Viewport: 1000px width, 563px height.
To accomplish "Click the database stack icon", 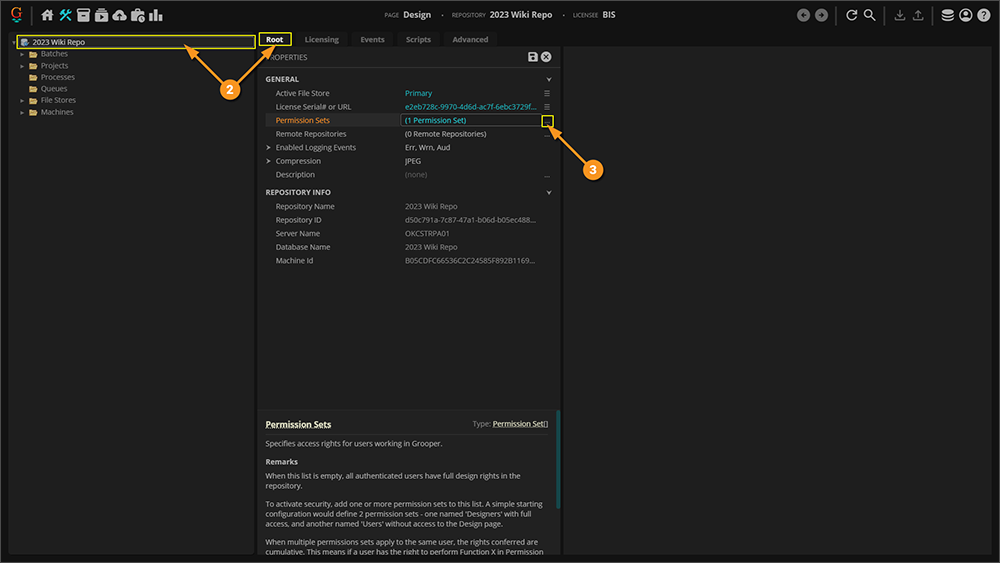I will (x=947, y=15).
